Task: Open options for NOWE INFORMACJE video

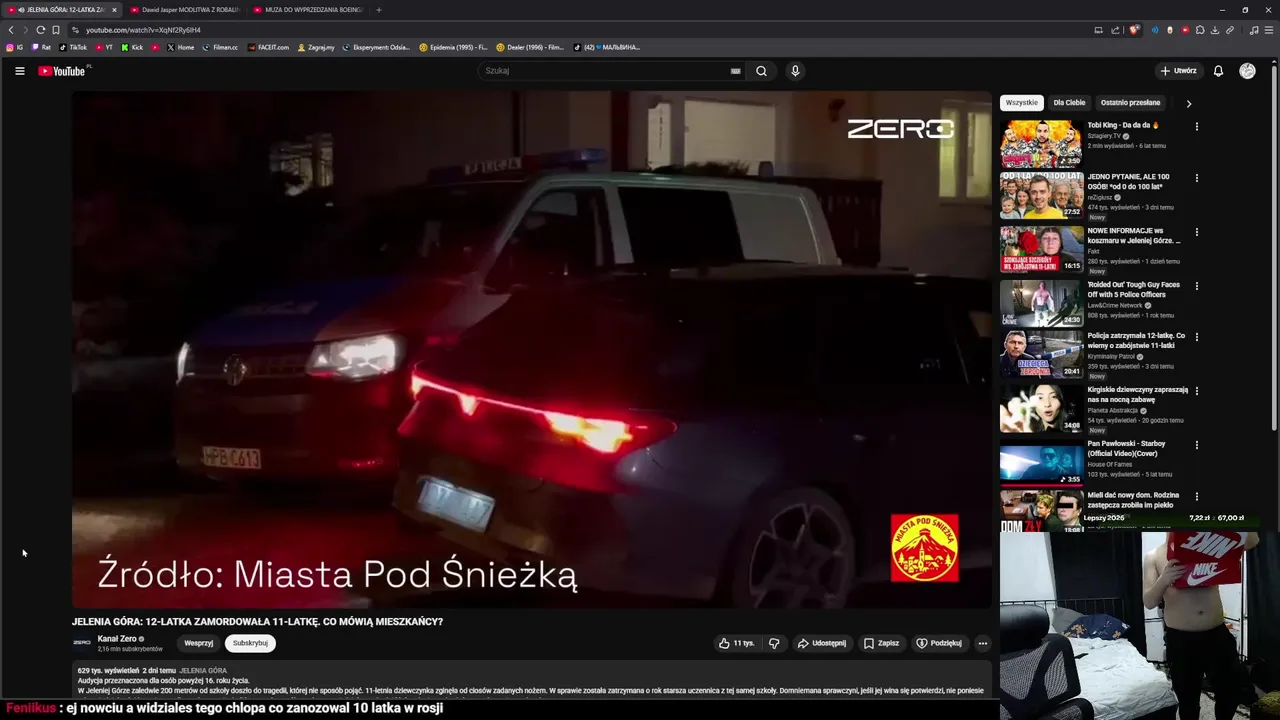Action: [1196, 232]
